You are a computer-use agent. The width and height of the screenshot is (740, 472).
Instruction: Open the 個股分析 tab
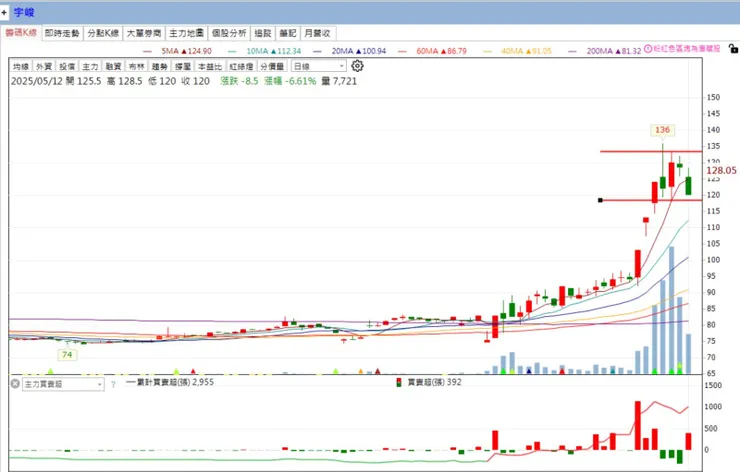pyautogui.click(x=229, y=33)
